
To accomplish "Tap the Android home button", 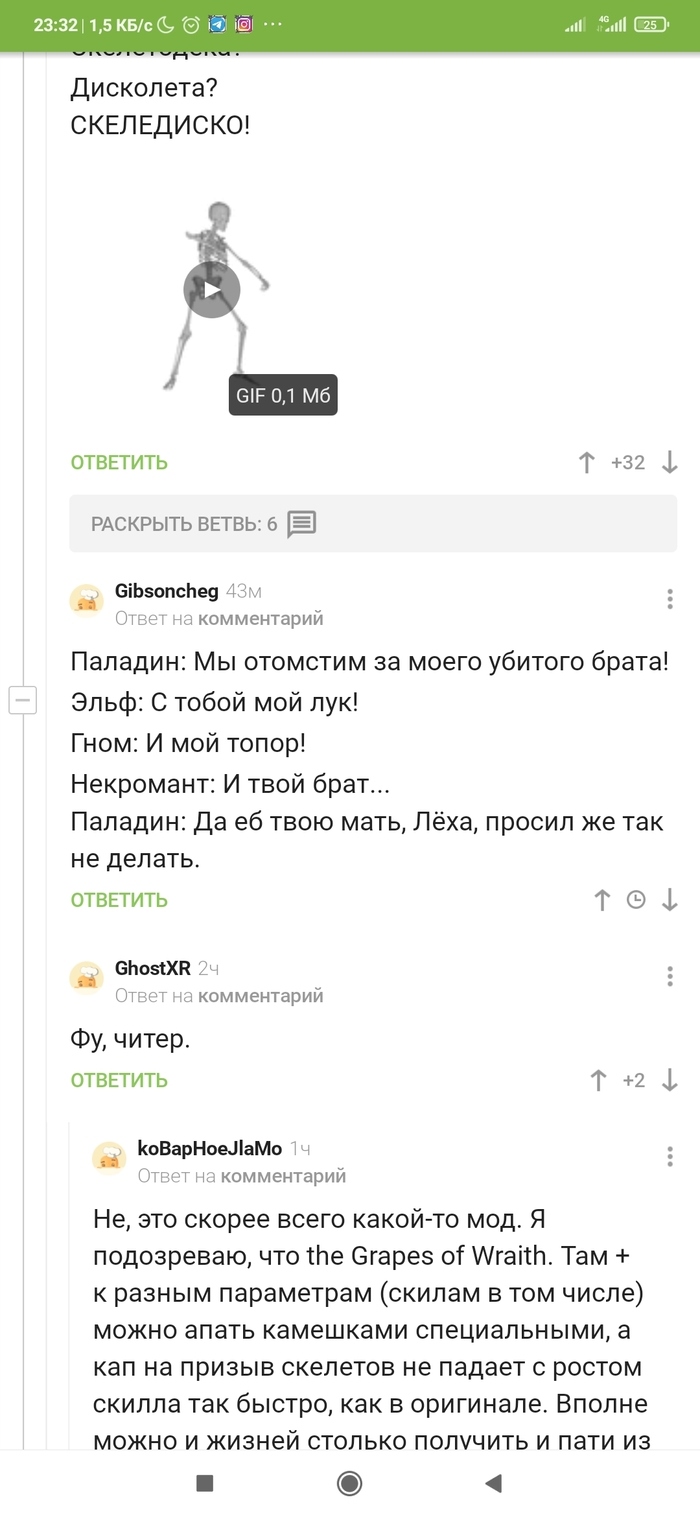I will [349, 1483].
